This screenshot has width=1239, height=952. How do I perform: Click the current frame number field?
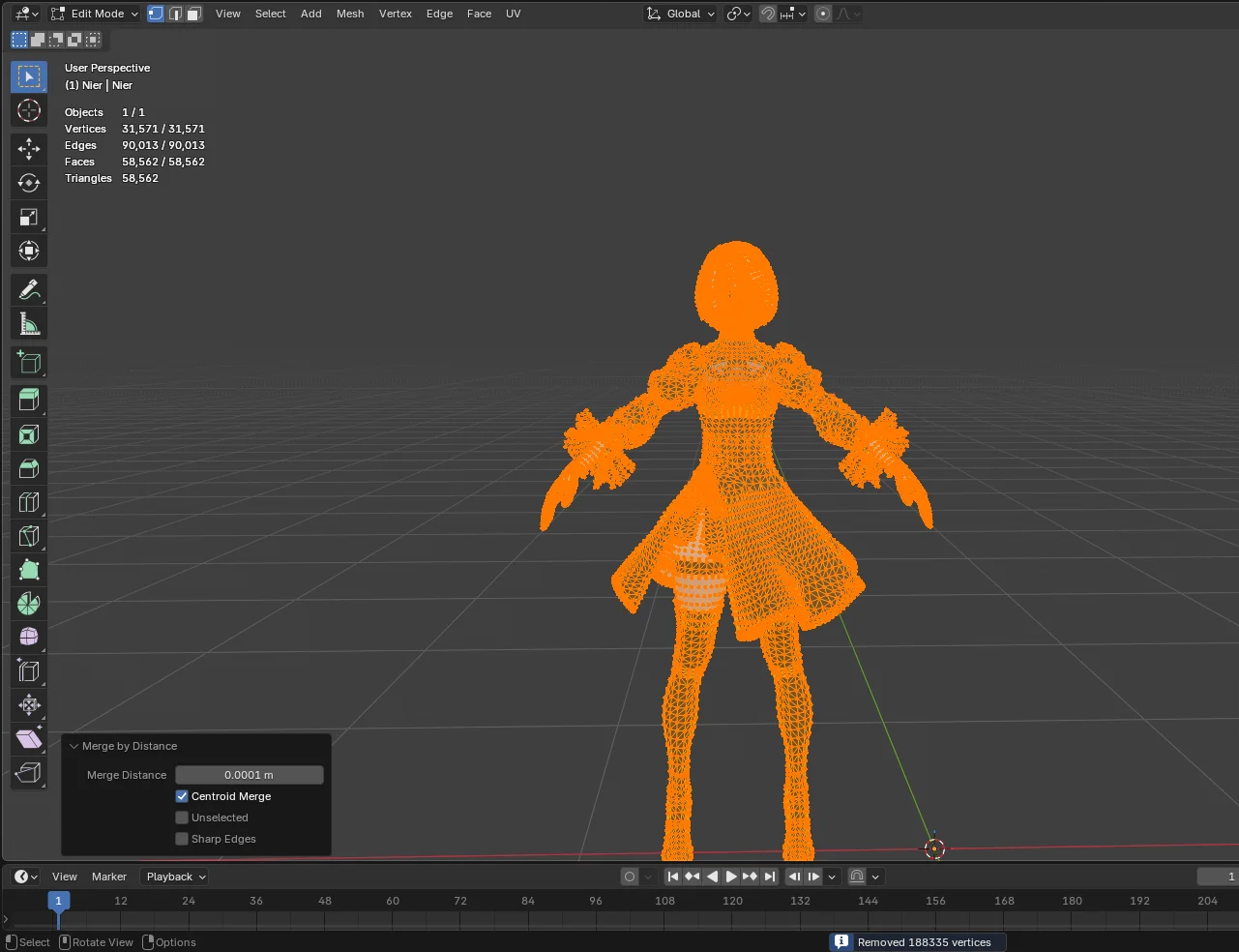(x=1218, y=877)
